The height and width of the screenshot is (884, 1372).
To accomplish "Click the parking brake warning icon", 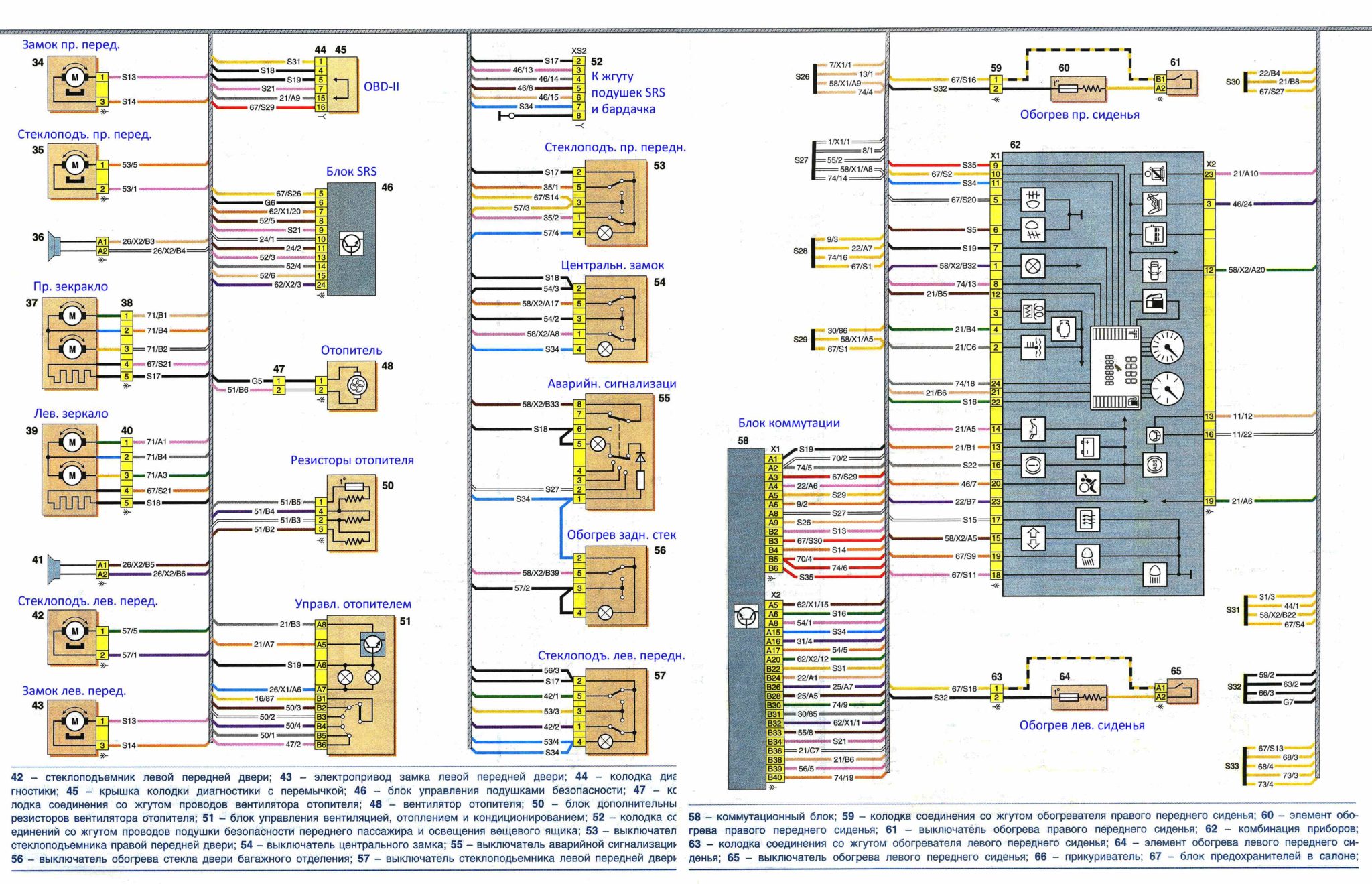I will tap(1032, 464).
